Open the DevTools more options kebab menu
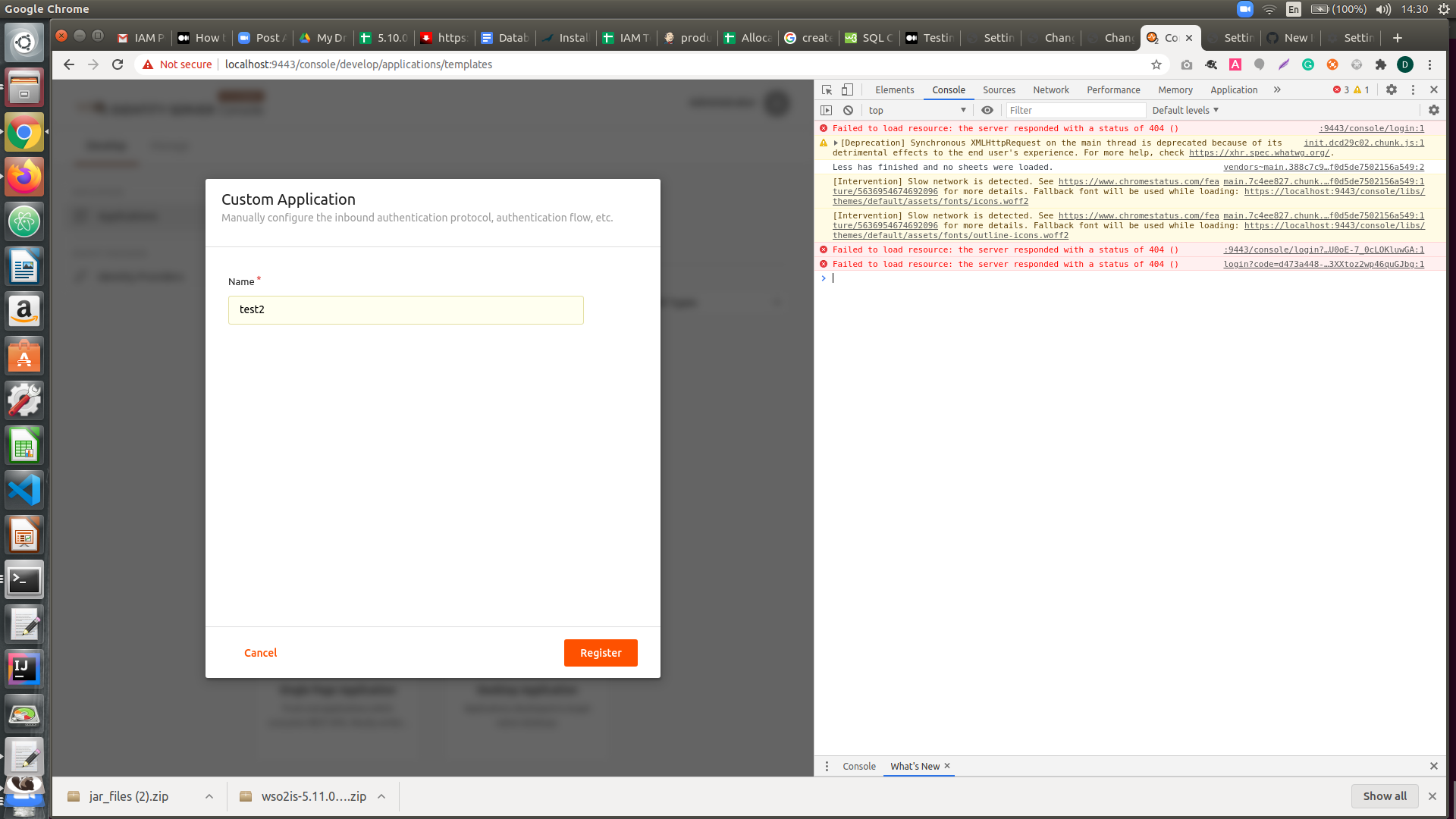This screenshot has width=1456, height=819. (x=1412, y=89)
